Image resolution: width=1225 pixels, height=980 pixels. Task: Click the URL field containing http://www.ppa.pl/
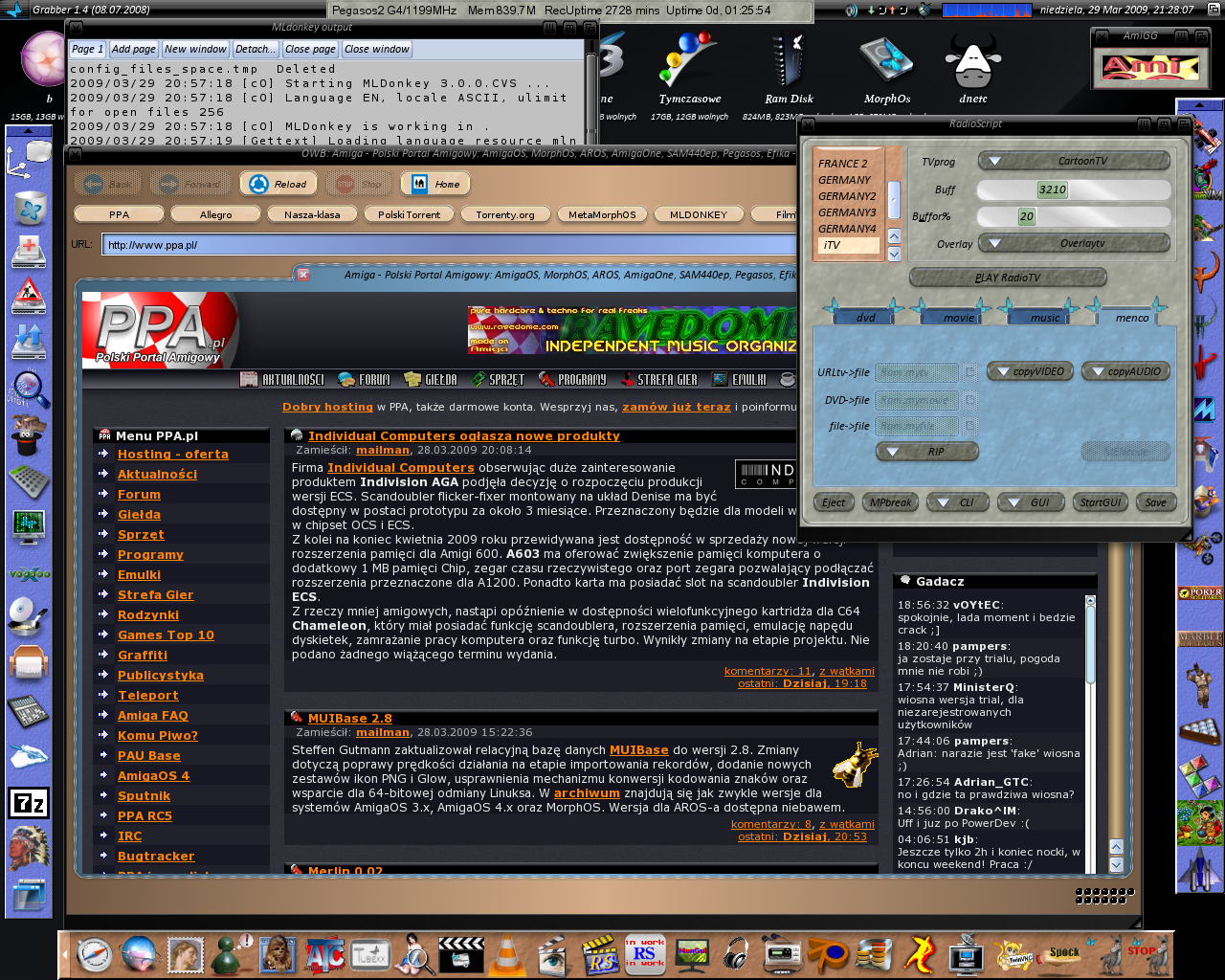pyautogui.click(x=450, y=245)
